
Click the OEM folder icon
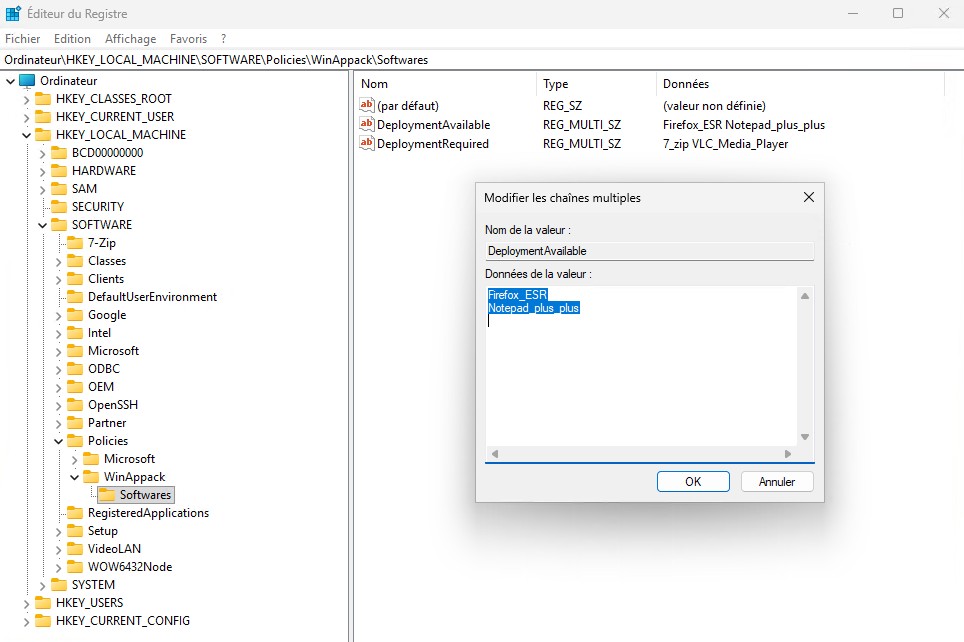(75, 386)
